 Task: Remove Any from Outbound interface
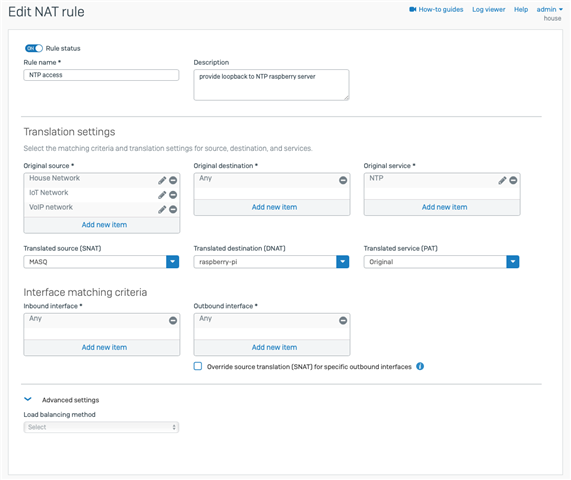click(x=343, y=320)
